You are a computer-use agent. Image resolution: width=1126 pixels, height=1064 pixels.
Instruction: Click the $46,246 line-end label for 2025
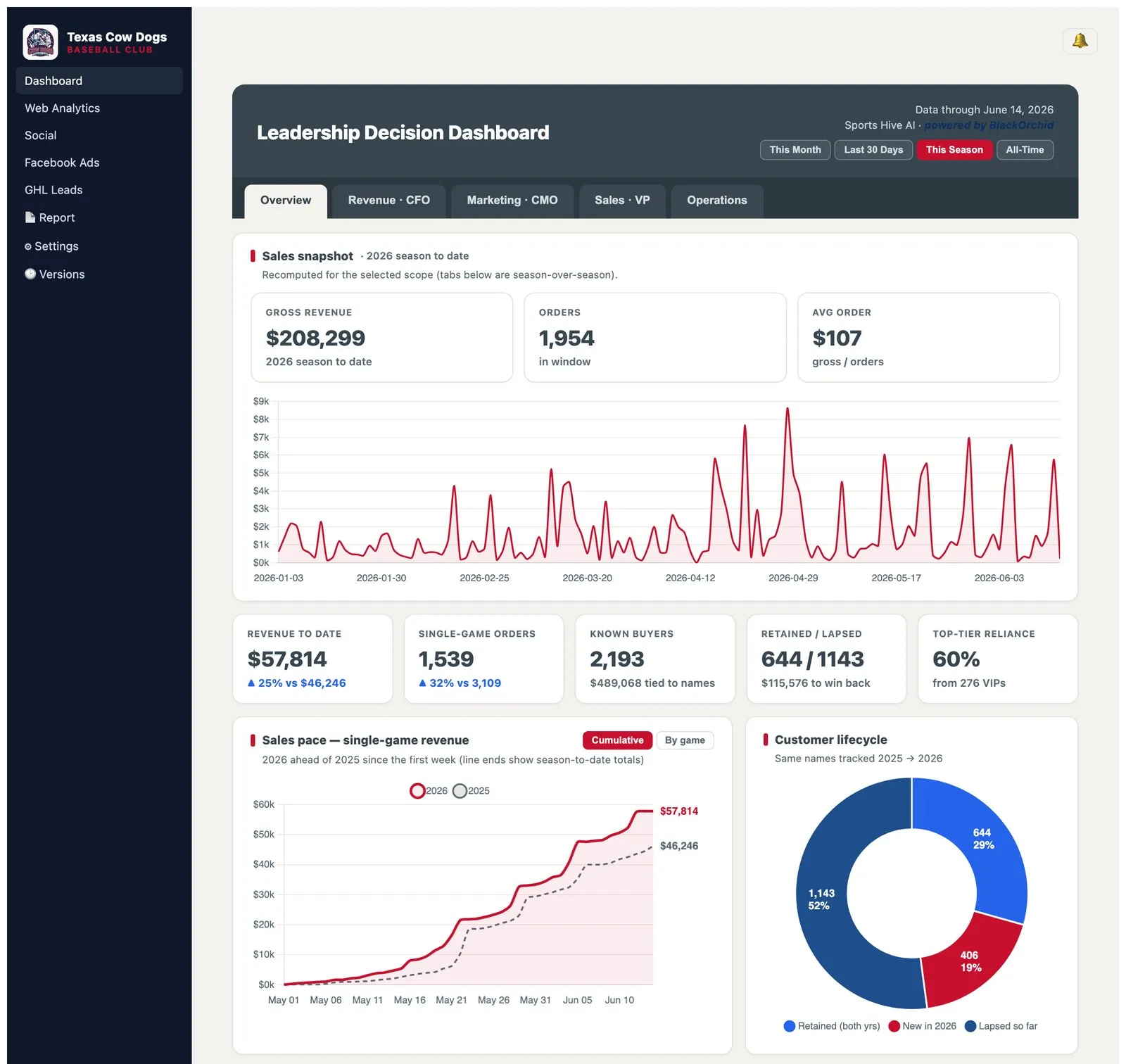click(x=679, y=846)
